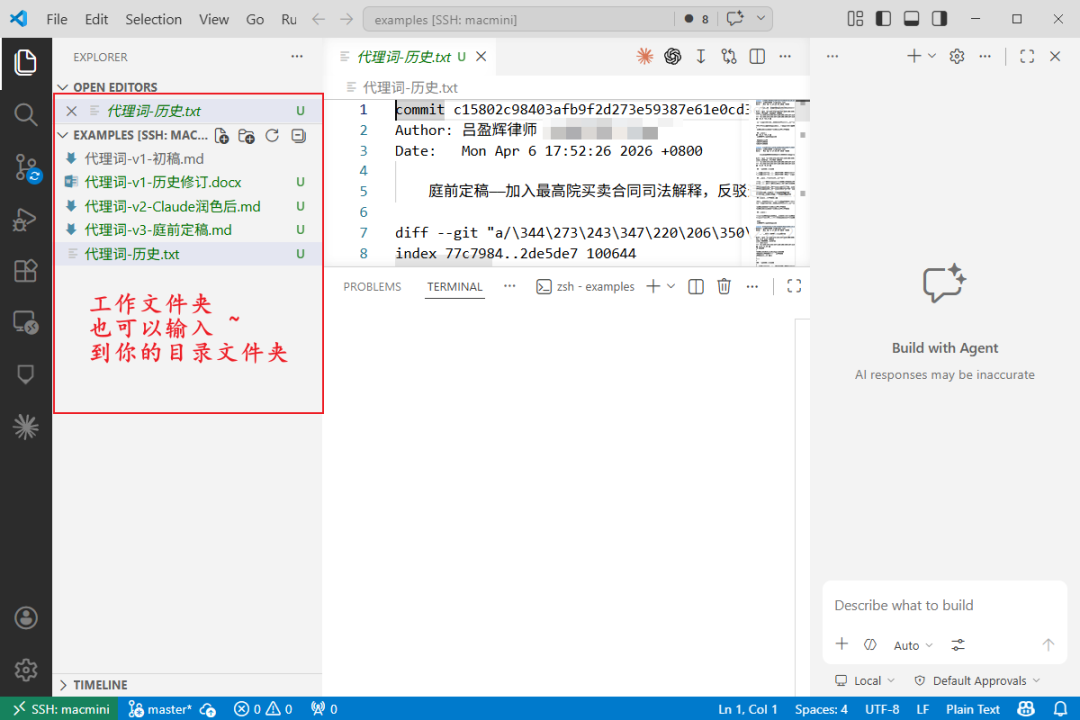Open Remote Explorer view
This screenshot has height=720, width=1080.
click(25, 322)
